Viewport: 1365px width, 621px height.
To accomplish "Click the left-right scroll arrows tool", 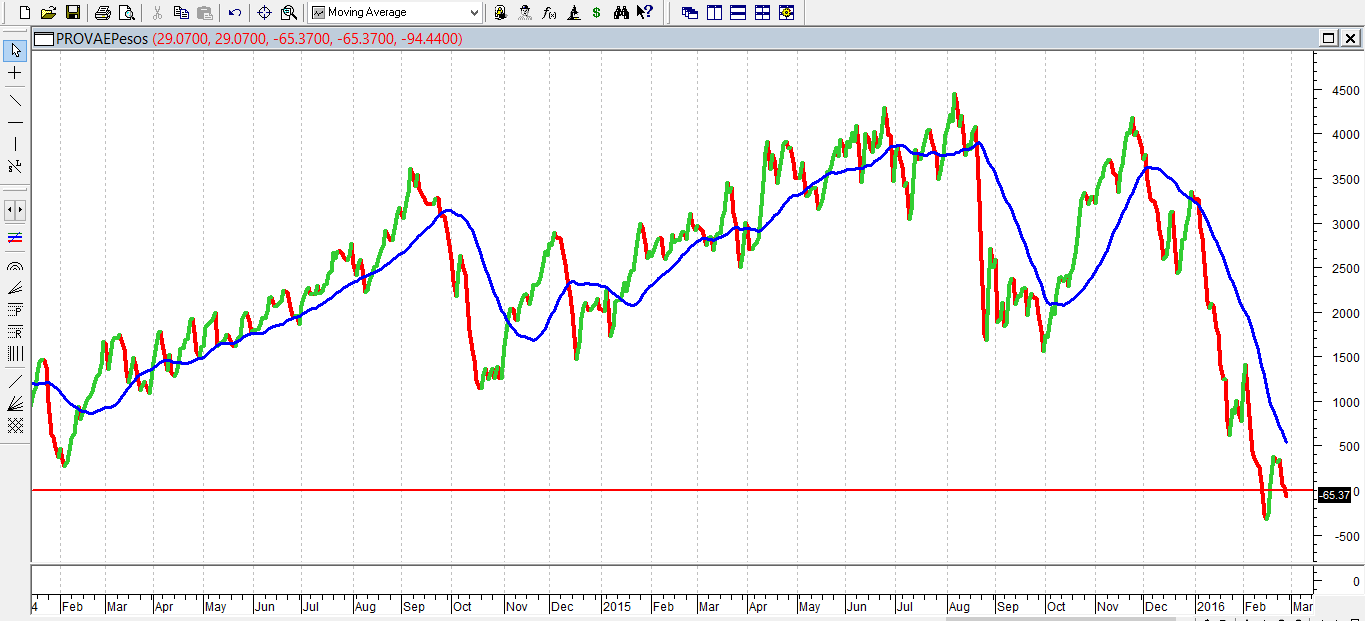I will (x=15, y=211).
